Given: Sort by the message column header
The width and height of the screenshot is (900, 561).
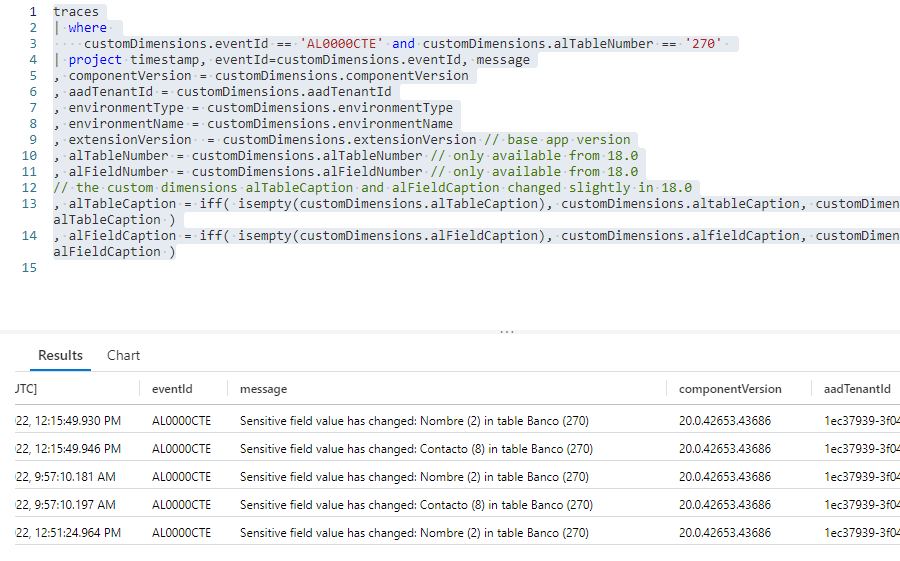Looking at the screenshot, I should [x=263, y=389].
